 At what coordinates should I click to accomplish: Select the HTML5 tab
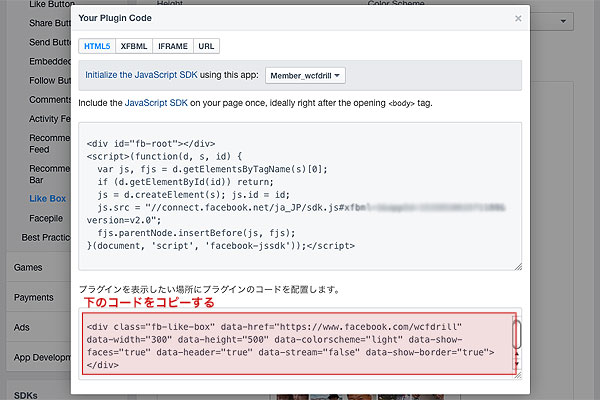97,46
